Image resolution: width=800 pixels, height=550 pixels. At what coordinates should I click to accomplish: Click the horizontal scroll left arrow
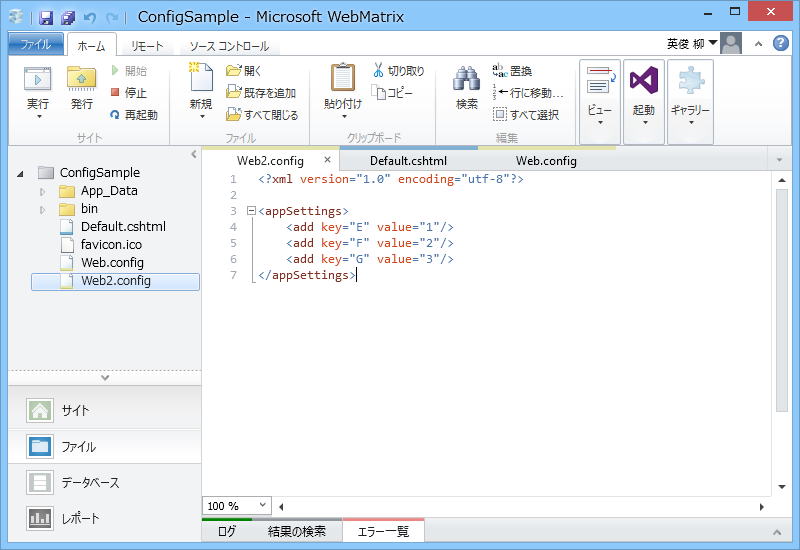coord(281,507)
